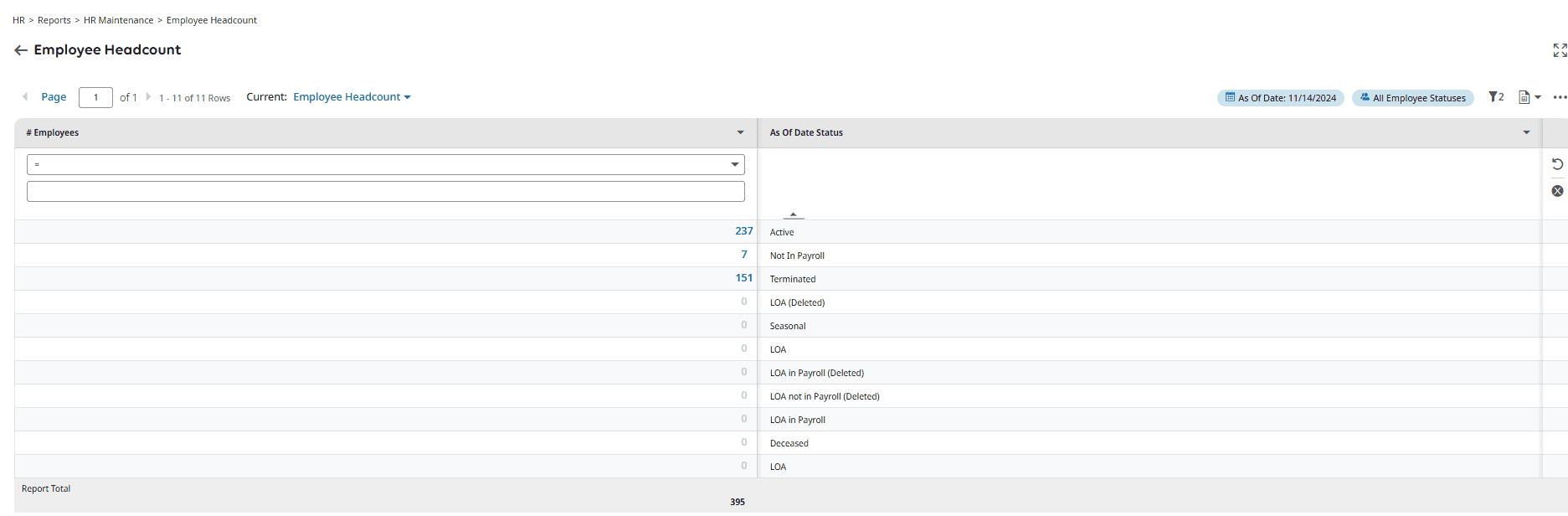Open the filter funnel icon showing 2

1496,97
